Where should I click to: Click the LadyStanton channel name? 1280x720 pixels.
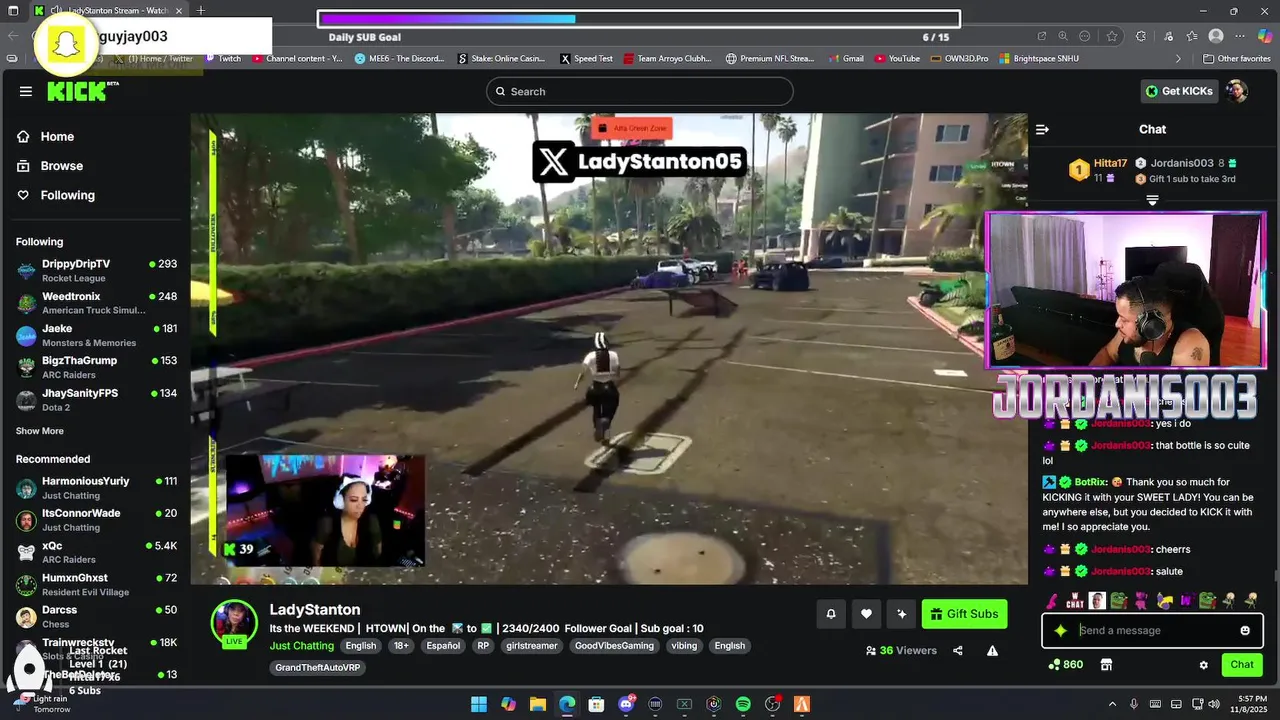pyautogui.click(x=315, y=609)
